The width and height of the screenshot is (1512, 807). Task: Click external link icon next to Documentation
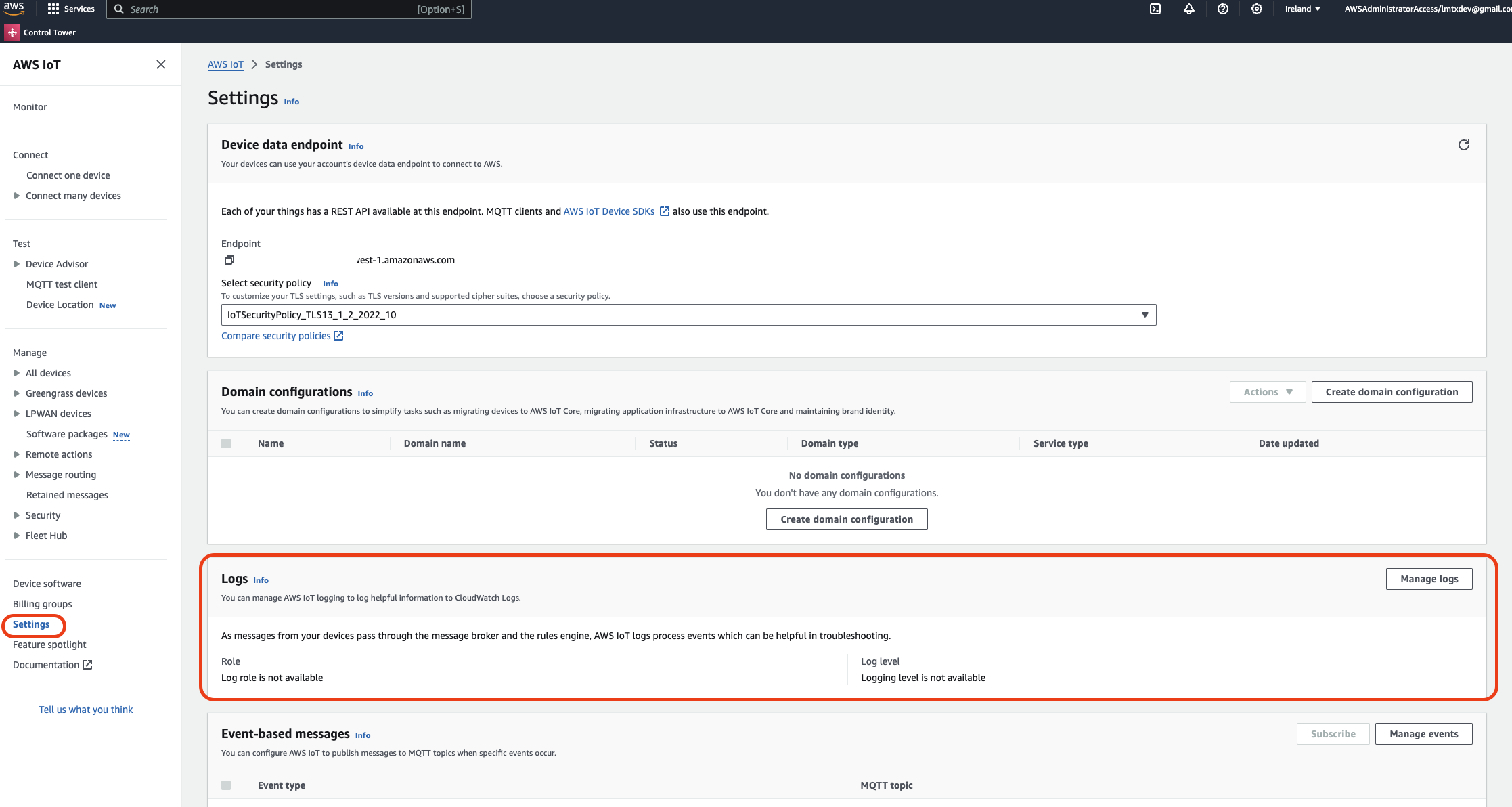point(87,665)
